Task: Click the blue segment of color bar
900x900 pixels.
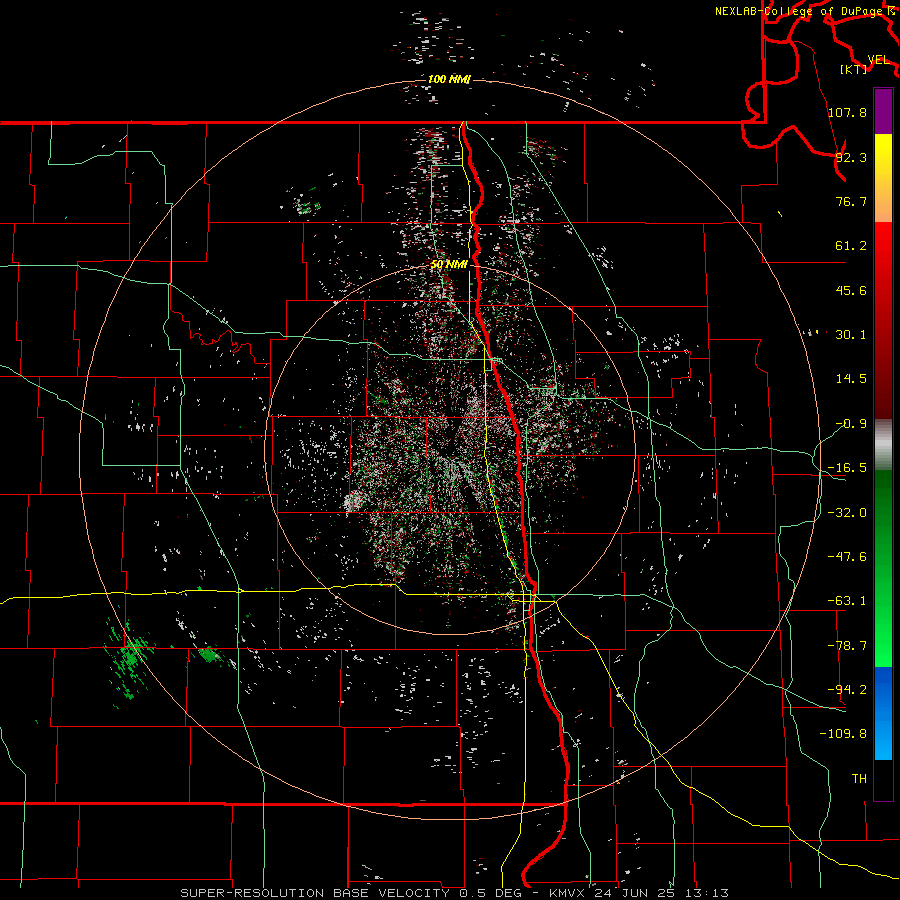Action: pyautogui.click(x=883, y=713)
